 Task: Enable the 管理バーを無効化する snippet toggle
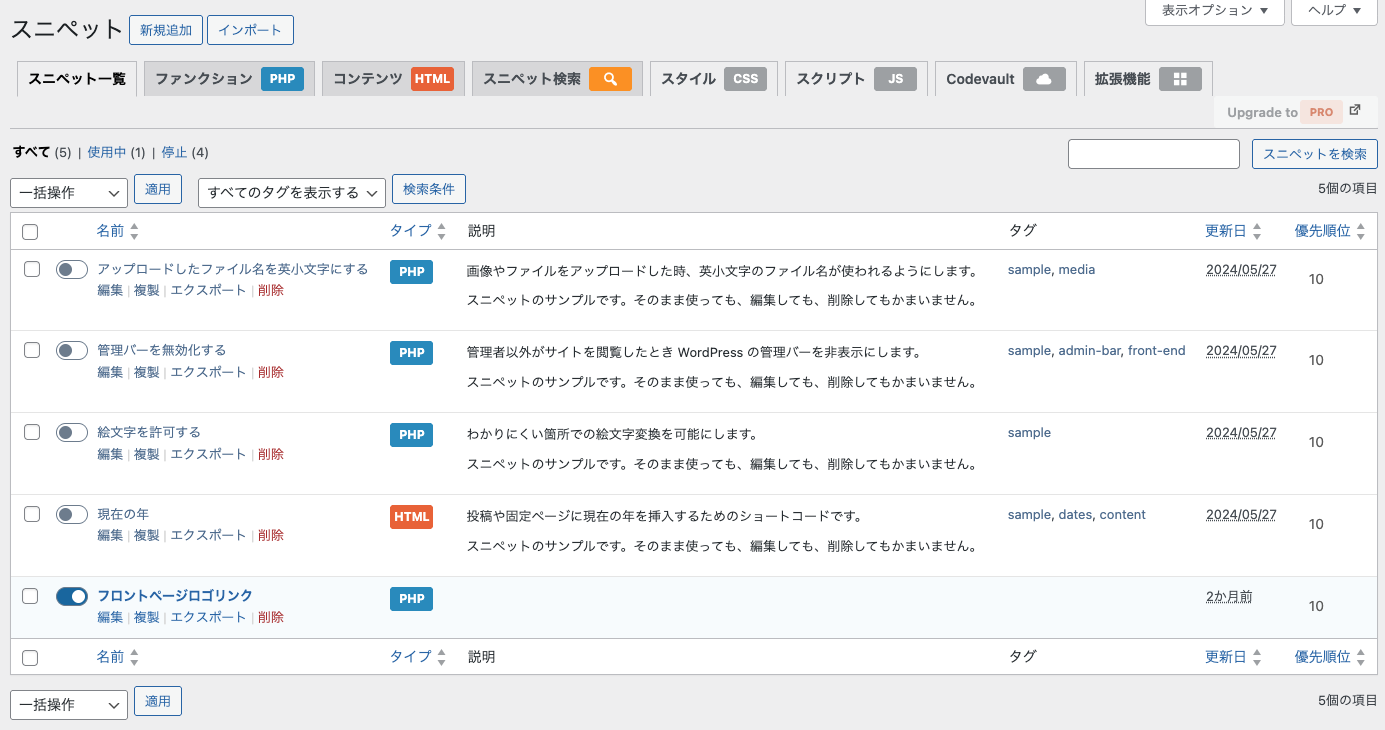72,351
